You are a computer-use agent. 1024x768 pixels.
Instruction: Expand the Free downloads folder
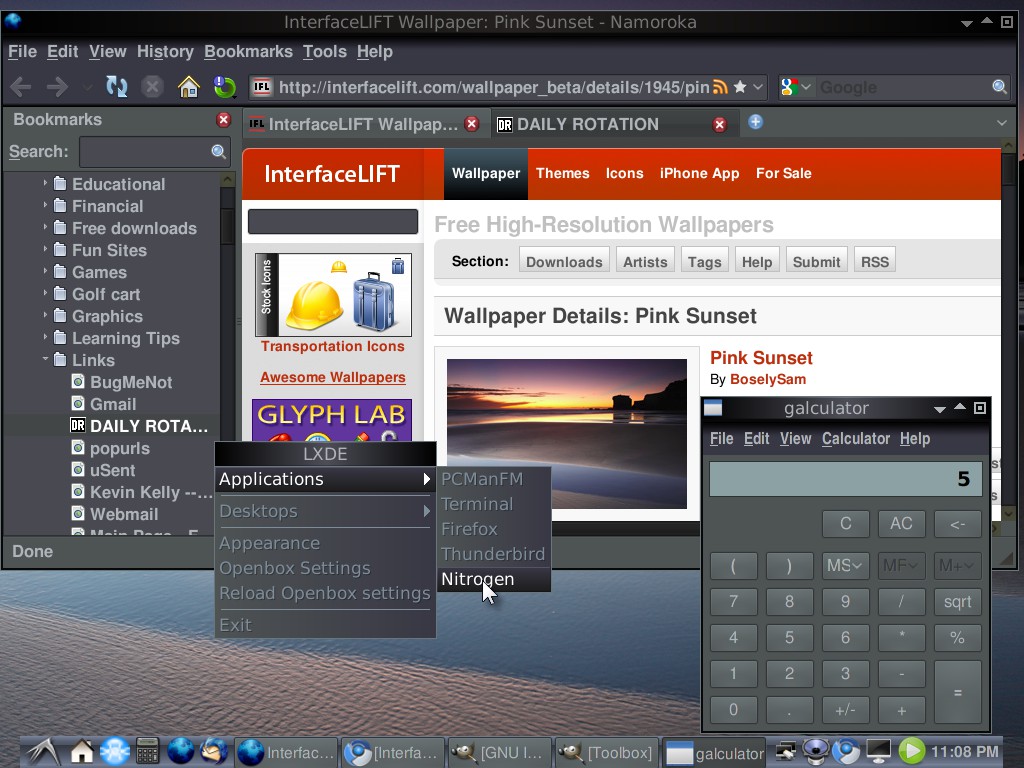click(x=45, y=227)
